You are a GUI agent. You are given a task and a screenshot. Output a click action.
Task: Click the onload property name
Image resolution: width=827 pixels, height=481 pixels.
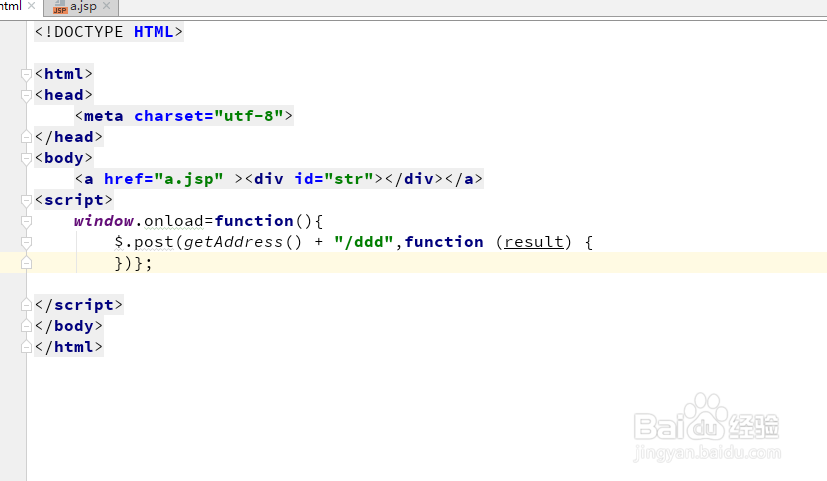(x=174, y=221)
